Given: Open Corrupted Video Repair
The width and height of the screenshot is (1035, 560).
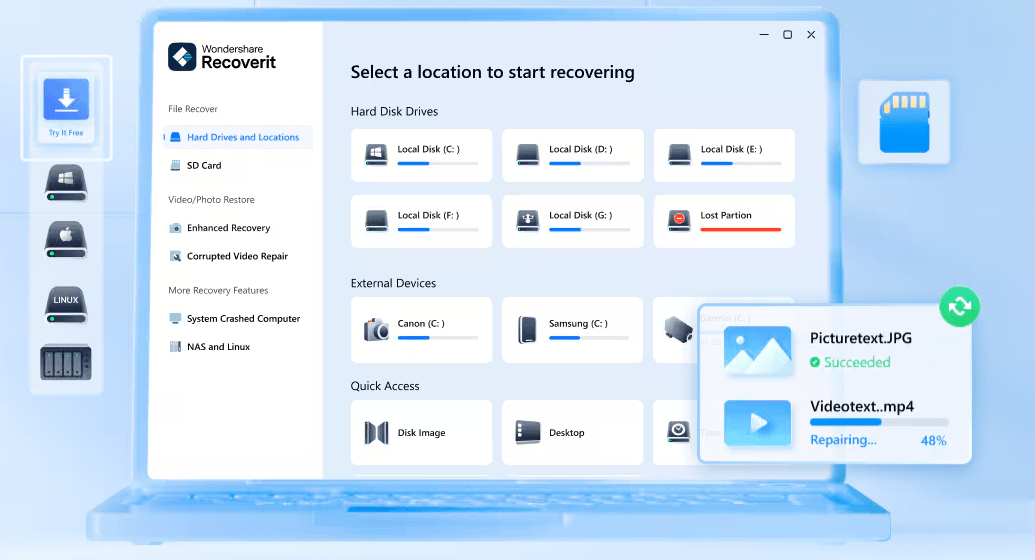Looking at the screenshot, I should (x=237, y=256).
